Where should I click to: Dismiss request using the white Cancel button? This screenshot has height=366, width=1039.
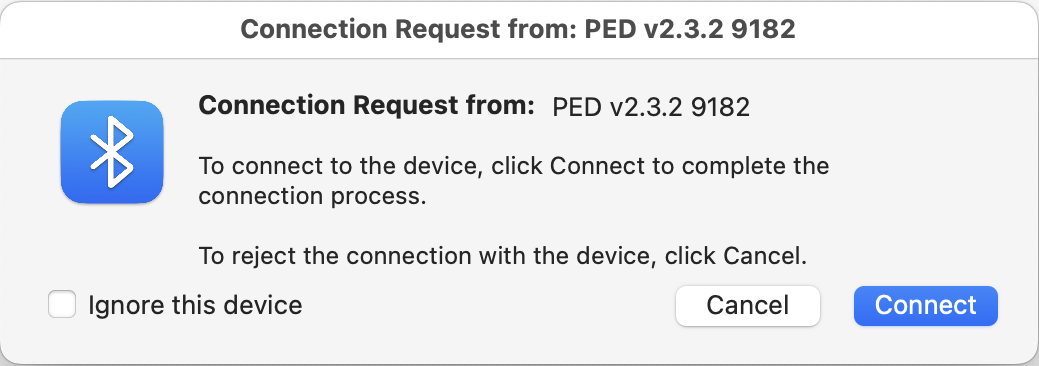[x=747, y=306]
